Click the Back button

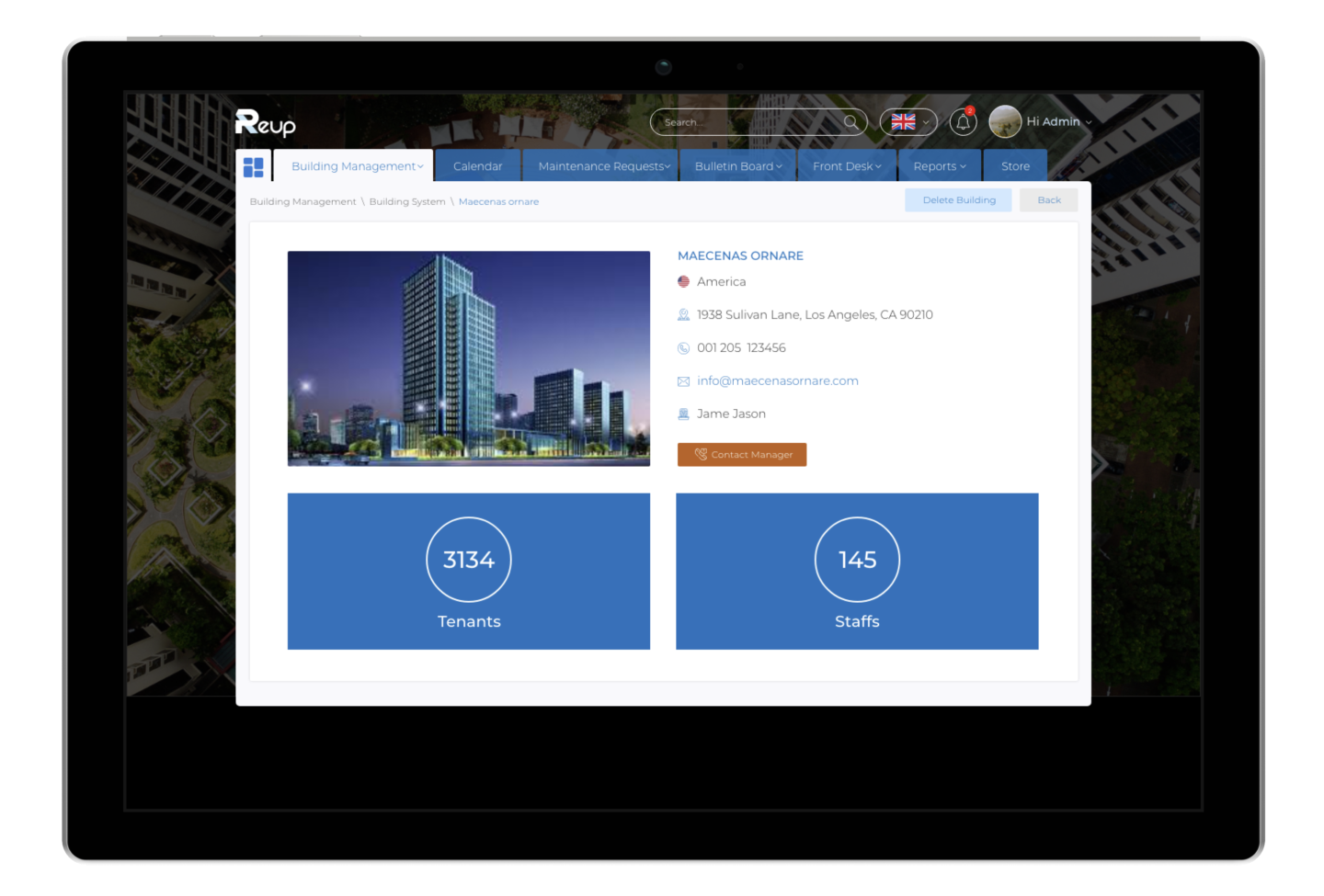[x=1048, y=200]
